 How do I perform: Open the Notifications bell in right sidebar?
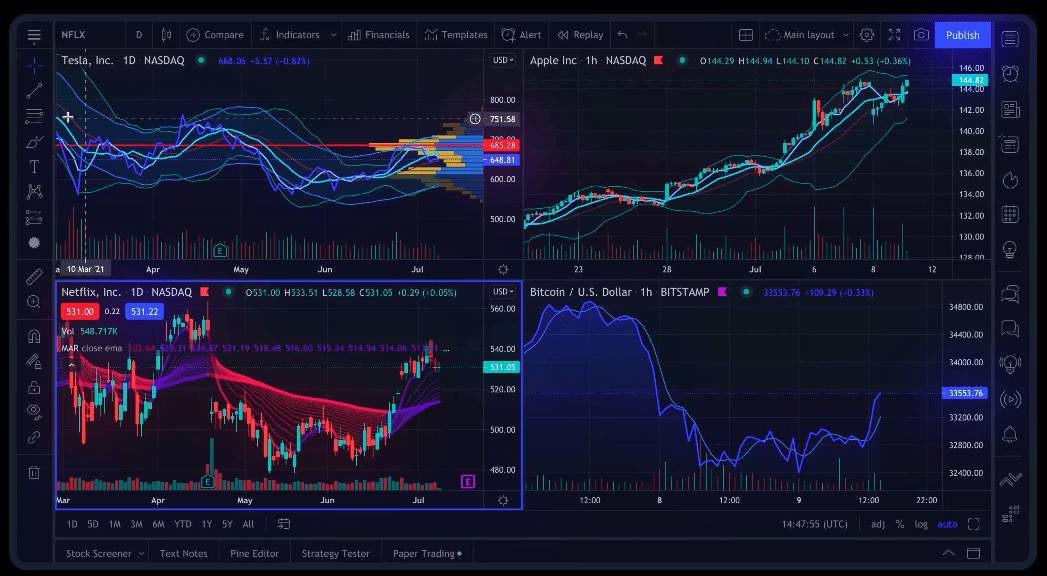(1011, 434)
